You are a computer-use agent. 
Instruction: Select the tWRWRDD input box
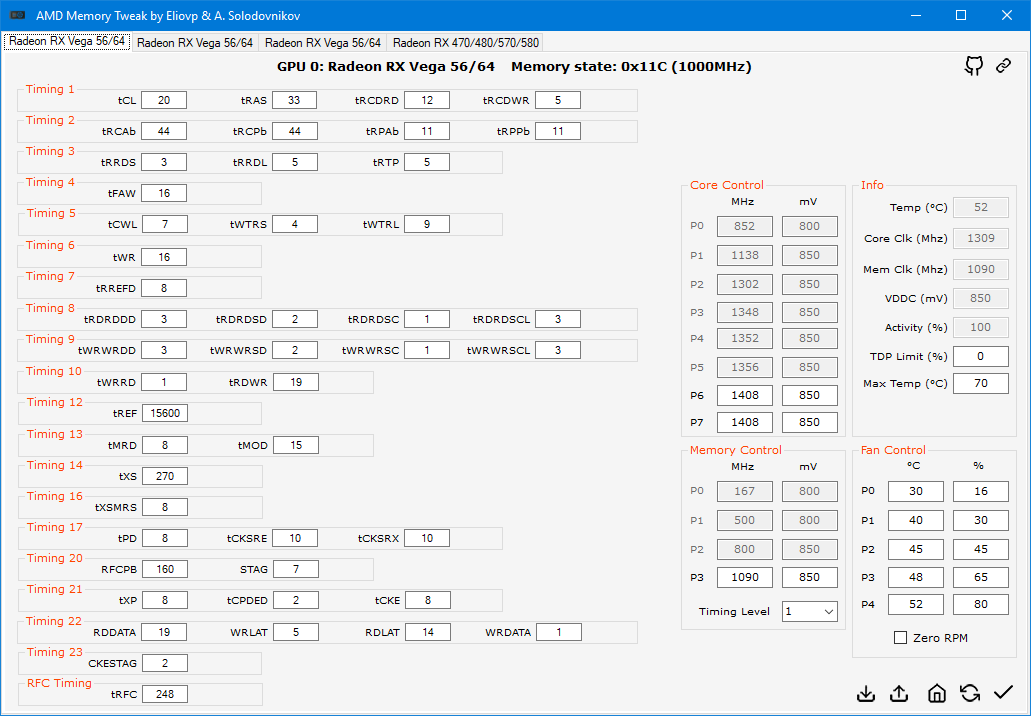[x=164, y=350]
